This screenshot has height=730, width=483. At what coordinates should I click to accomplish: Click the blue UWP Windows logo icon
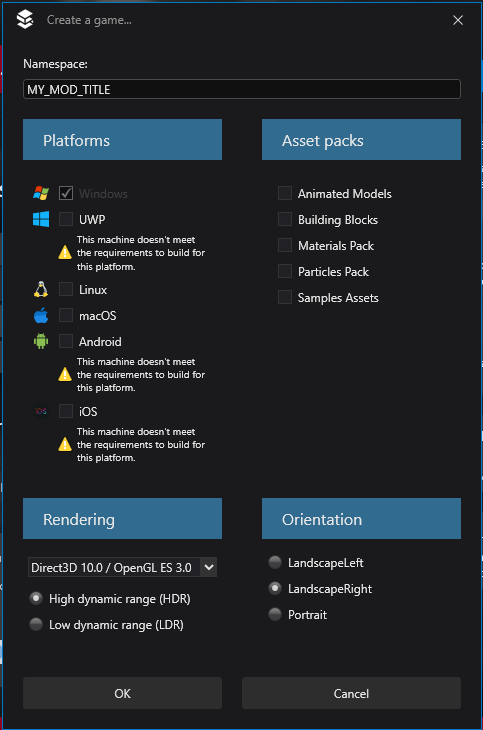pos(41,219)
